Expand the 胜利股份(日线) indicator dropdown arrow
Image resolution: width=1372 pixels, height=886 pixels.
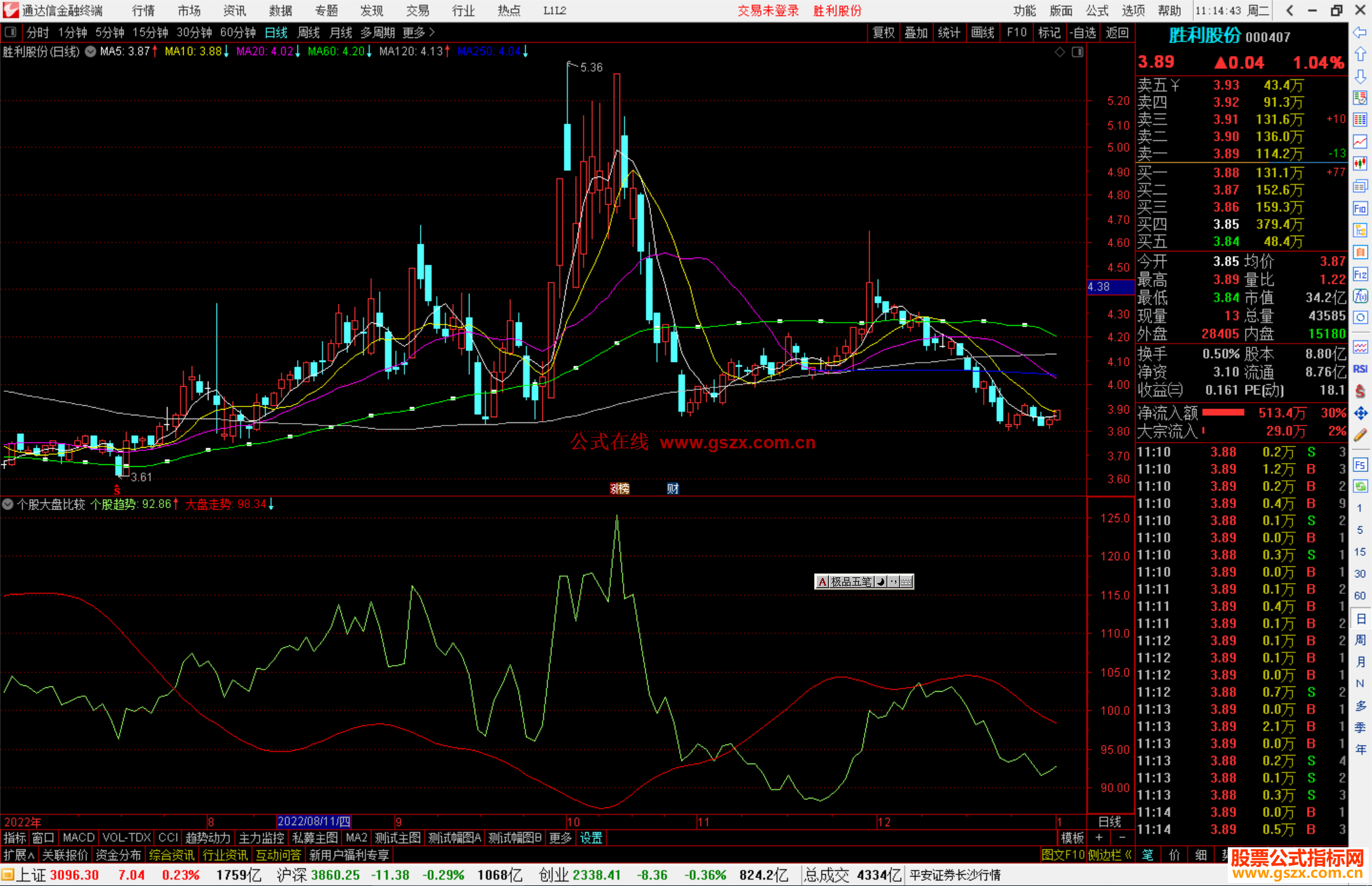point(91,51)
